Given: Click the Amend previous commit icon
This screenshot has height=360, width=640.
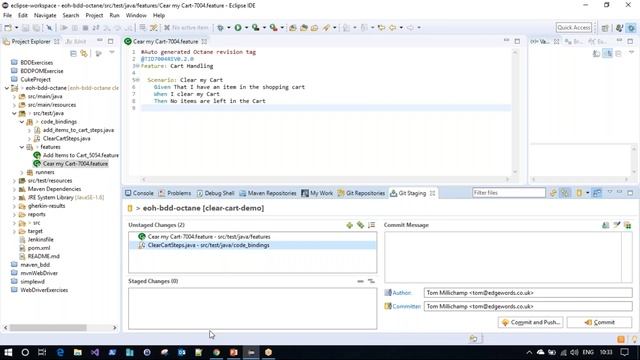Looking at the screenshot, I should [606, 225].
